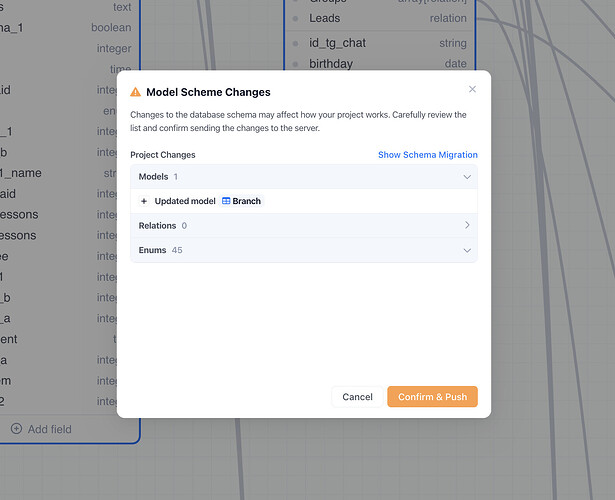Select the id_tg_chat field row
Image resolution: width=615 pixels, height=500 pixels.
click(x=380, y=43)
